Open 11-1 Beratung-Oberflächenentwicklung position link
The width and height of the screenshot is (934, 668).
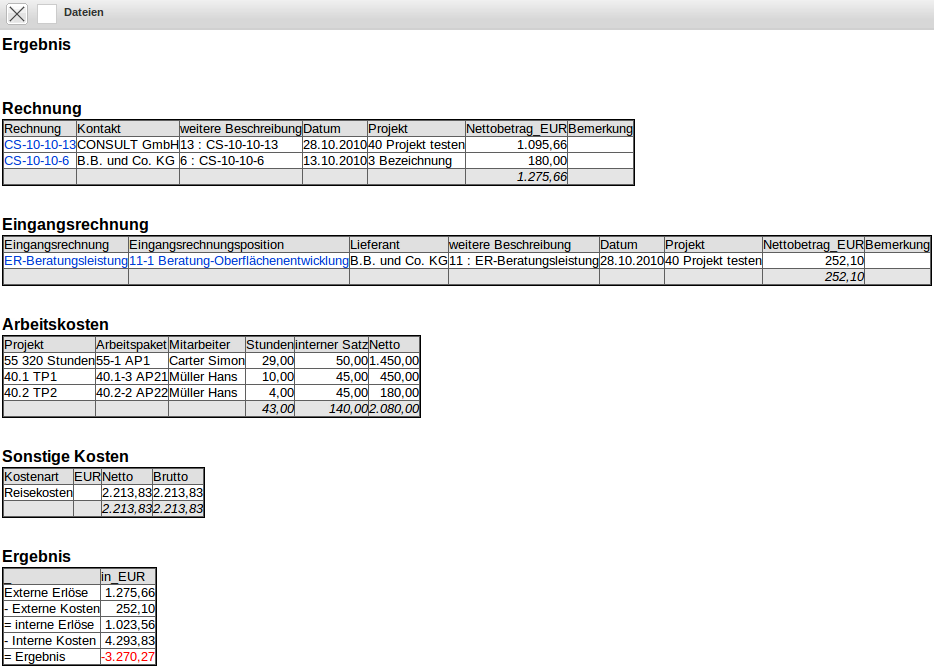pos(238,261)
